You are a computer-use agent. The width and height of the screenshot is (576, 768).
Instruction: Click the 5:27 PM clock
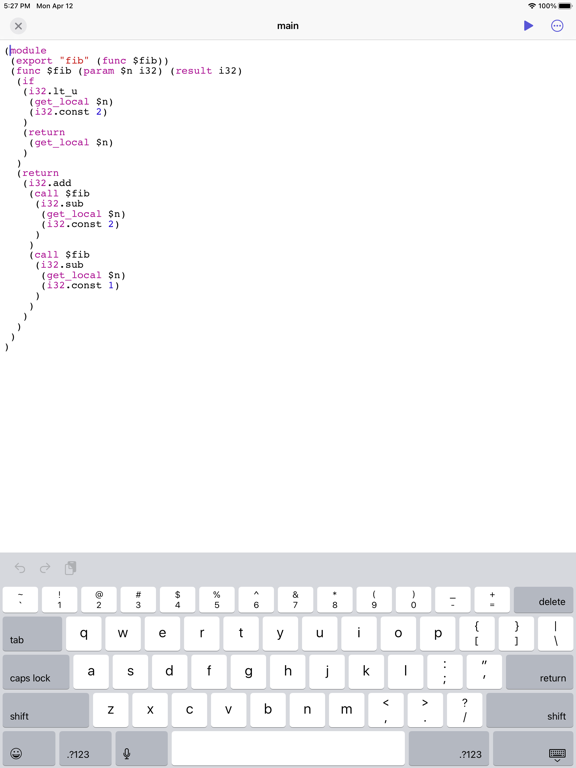(x=17, y=6)
